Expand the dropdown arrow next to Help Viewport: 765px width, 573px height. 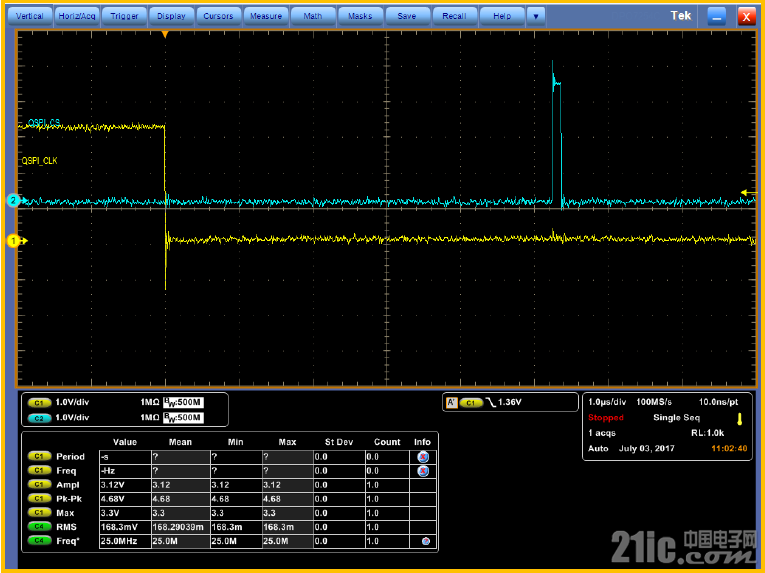[536, 16]
